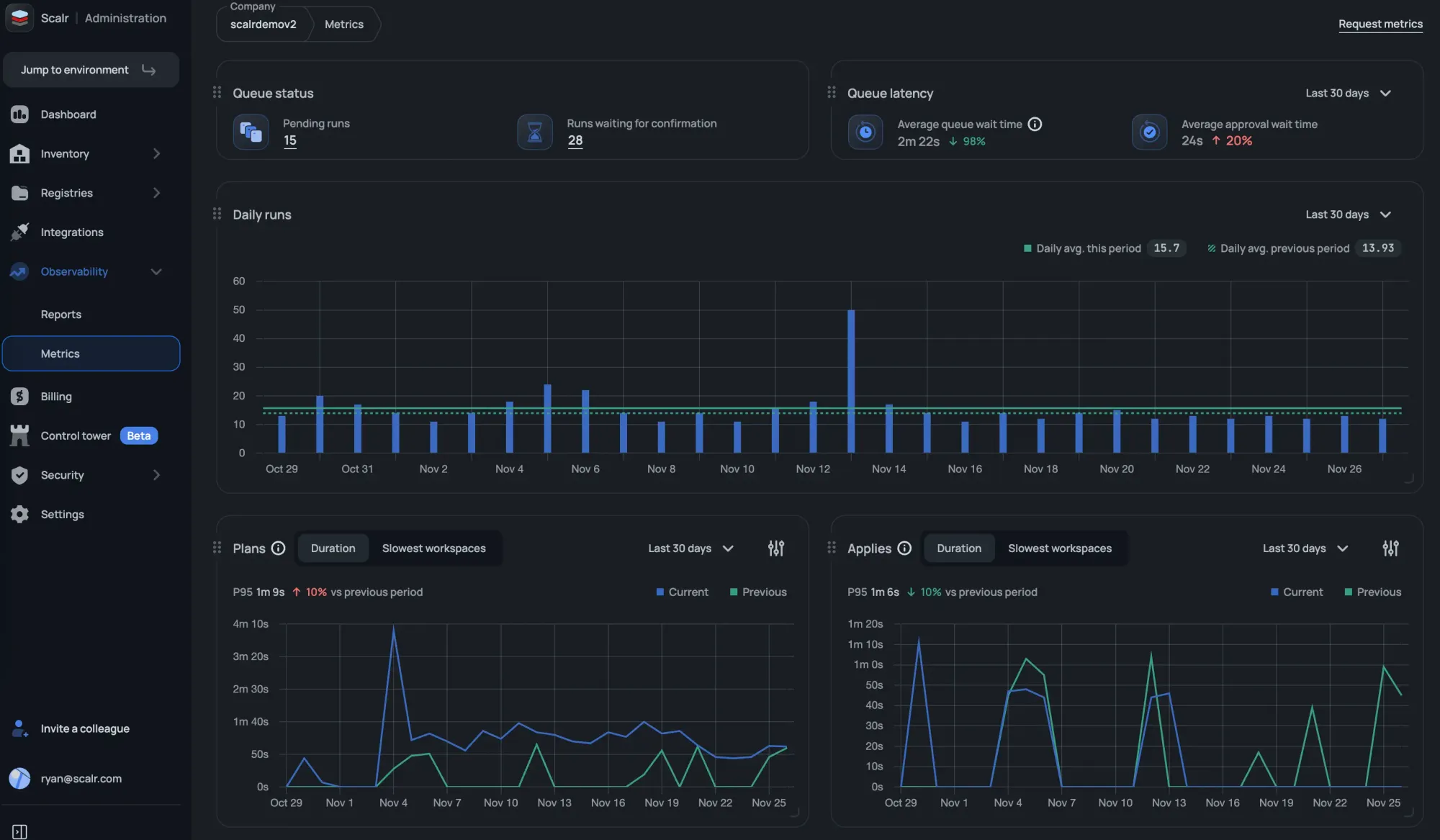The image size is (1440, 840).
Task: Open the Daily runs Last 30 days dropdown
Action: tap(1347, 214)
